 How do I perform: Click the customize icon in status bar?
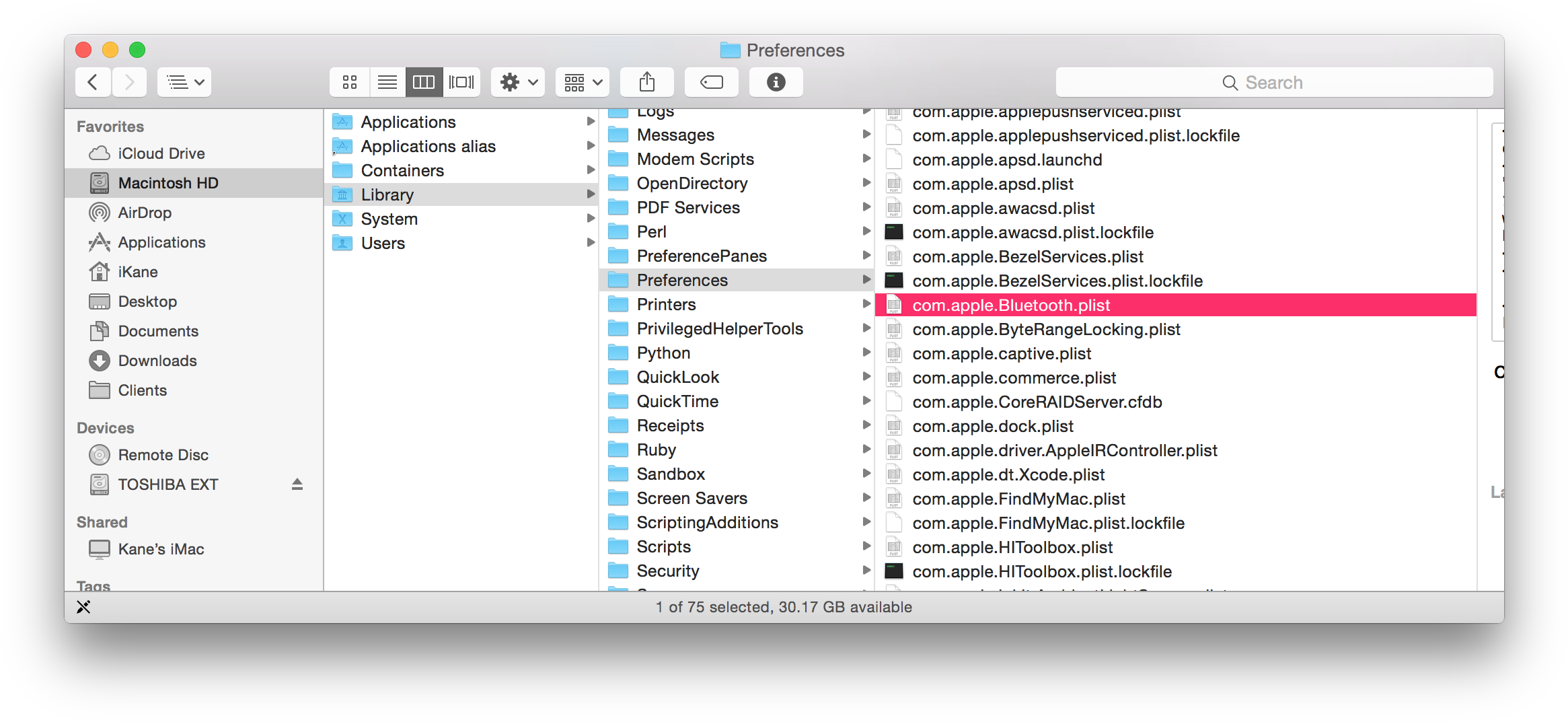point(83,607)
